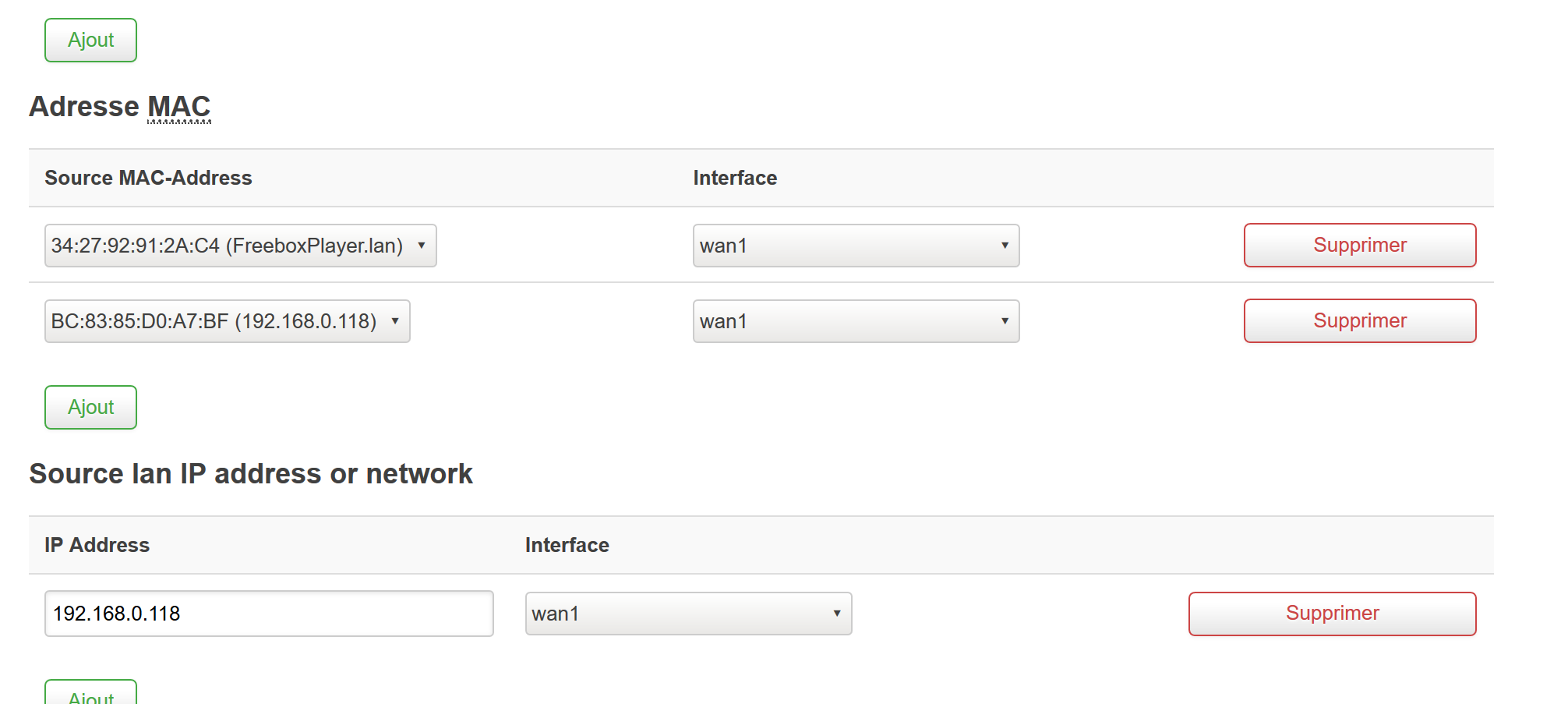Click inside the 192.168.0.118 input field
The width and height of the screenshot is (1568, 704).
(x=268, y=614)
